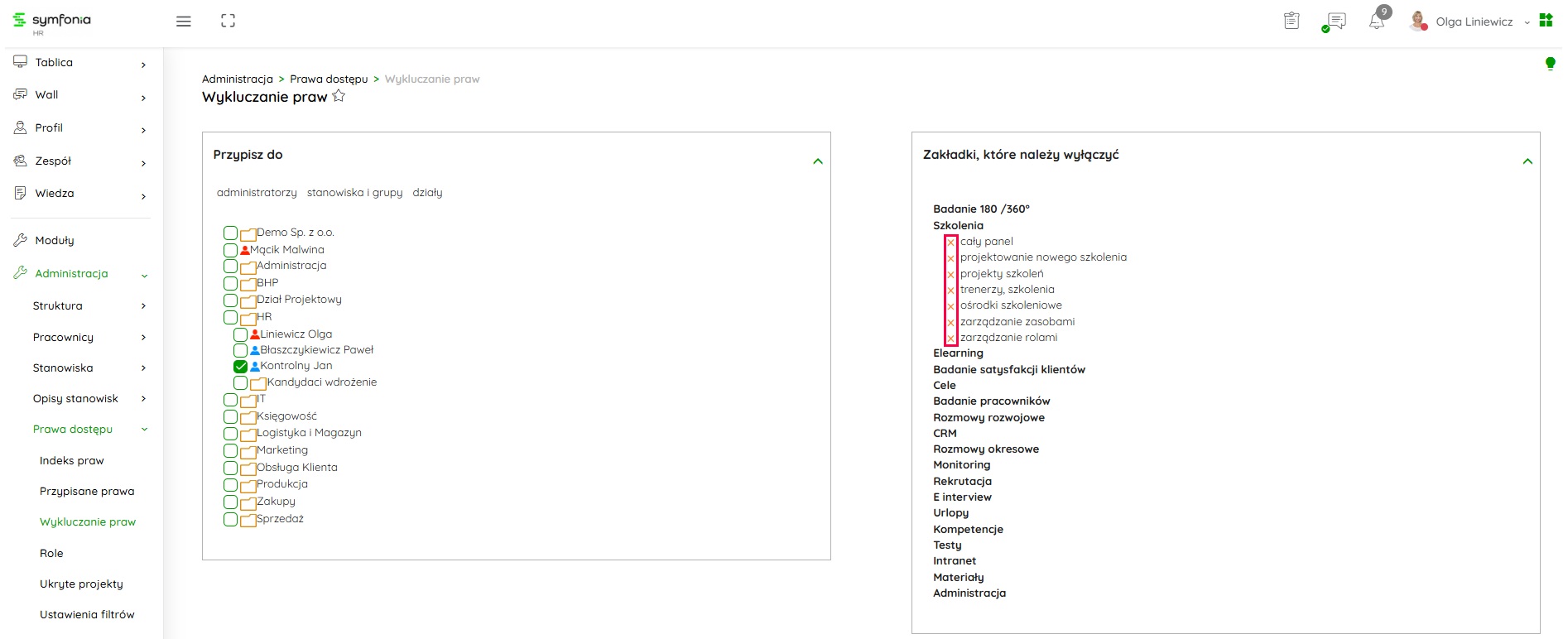Tick the Marketing department checkbox

tap(230, 451)
